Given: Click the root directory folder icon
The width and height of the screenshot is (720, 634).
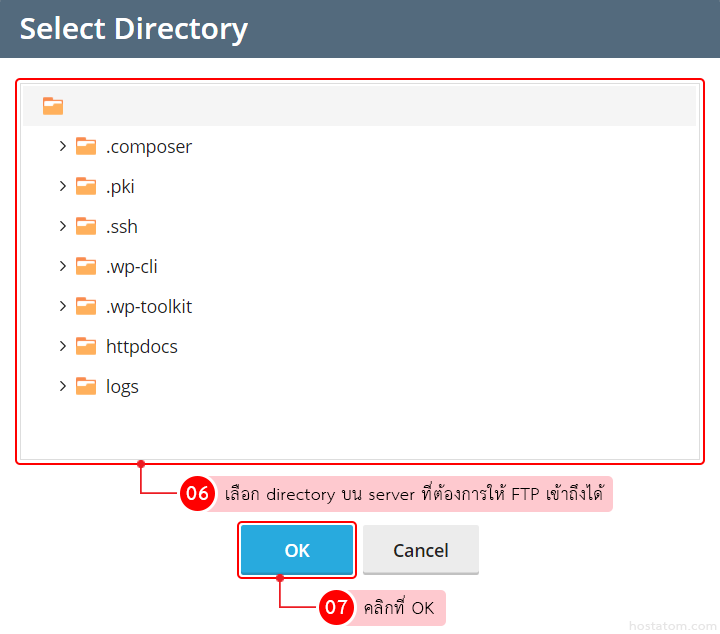Looking at the screenshot, I should (x=53, y=106).
